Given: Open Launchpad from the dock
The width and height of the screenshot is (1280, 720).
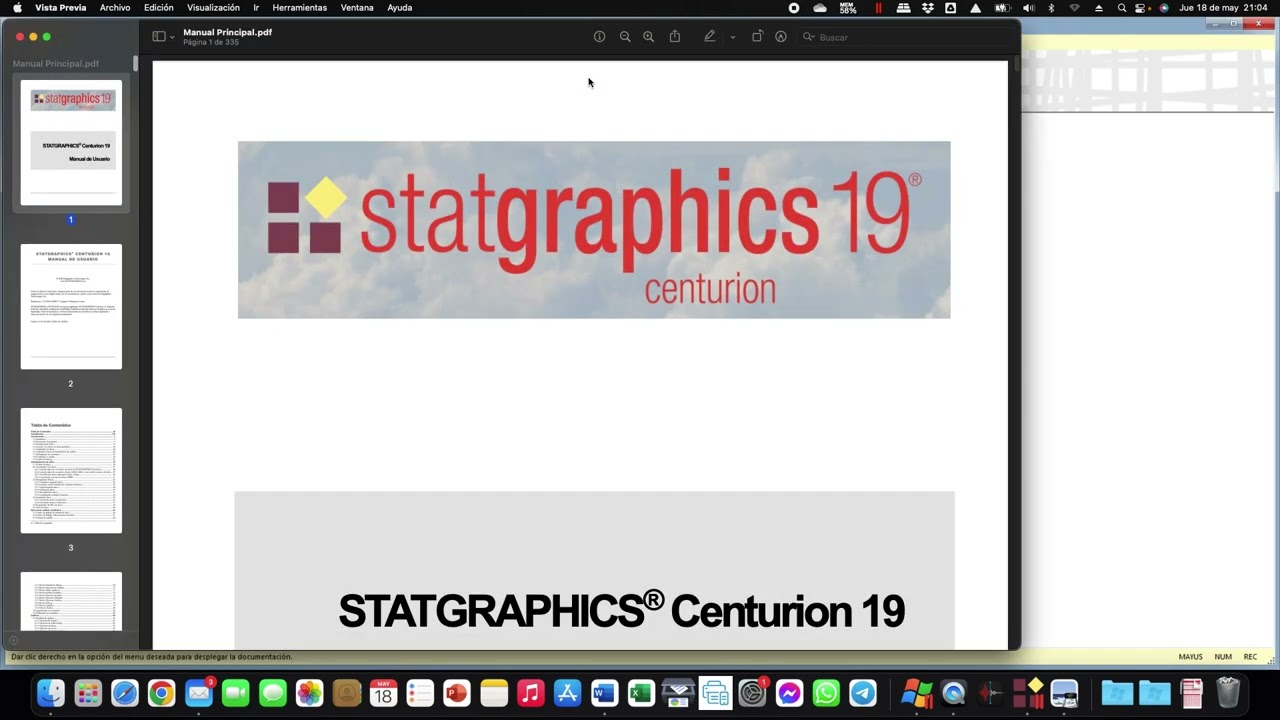Looking at the screenshot, I should (x=88, y=693).
